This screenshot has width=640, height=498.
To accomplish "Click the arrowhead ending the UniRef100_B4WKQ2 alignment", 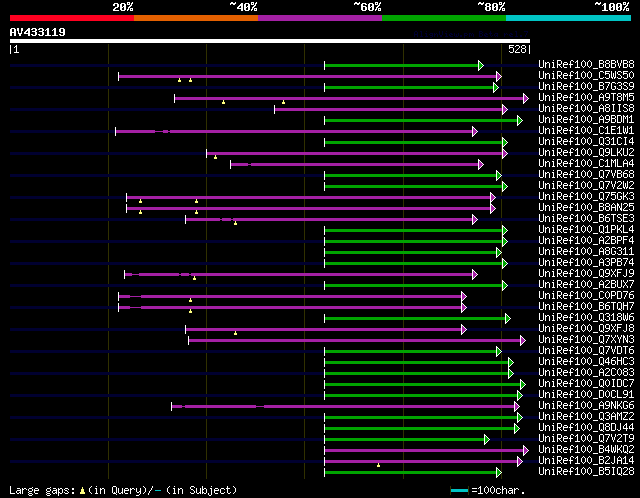I will pyautogui.click(x=526, y=451).
